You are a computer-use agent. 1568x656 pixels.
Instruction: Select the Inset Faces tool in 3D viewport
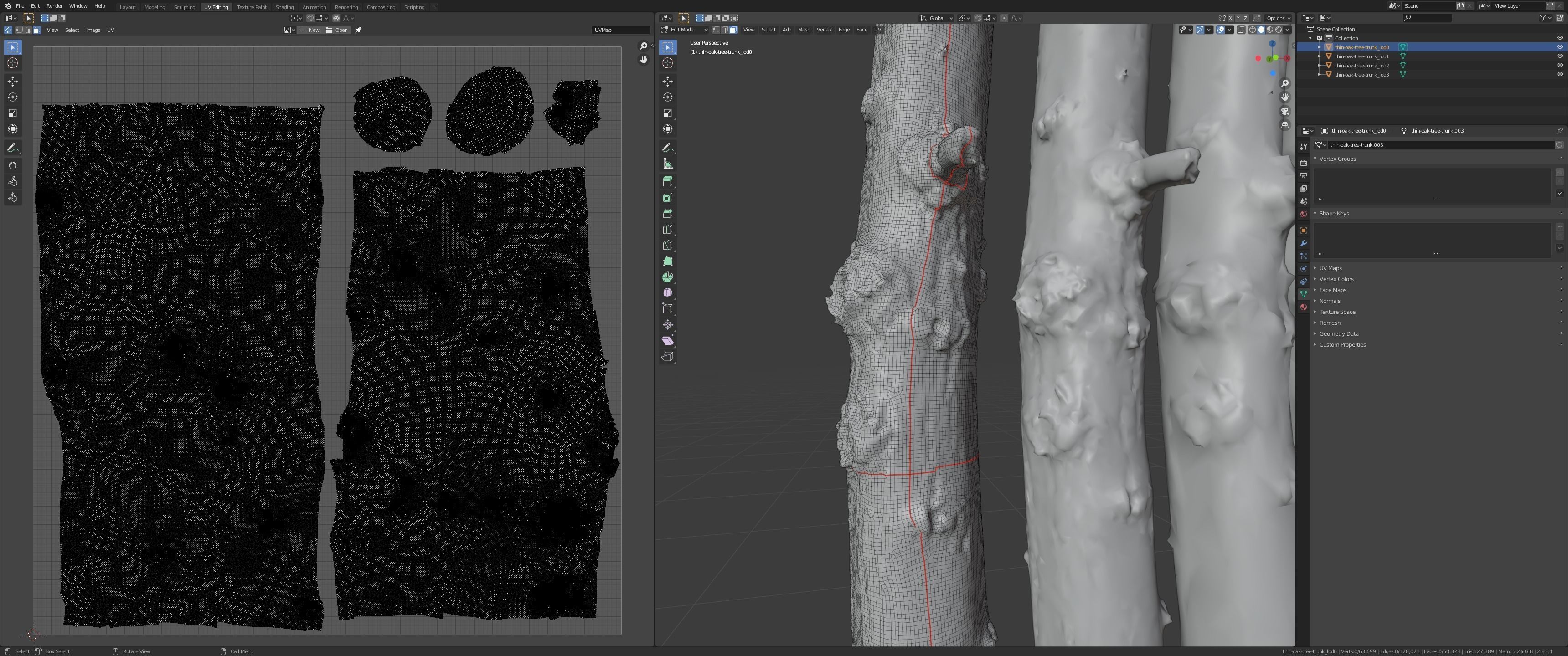pos(668,197)
